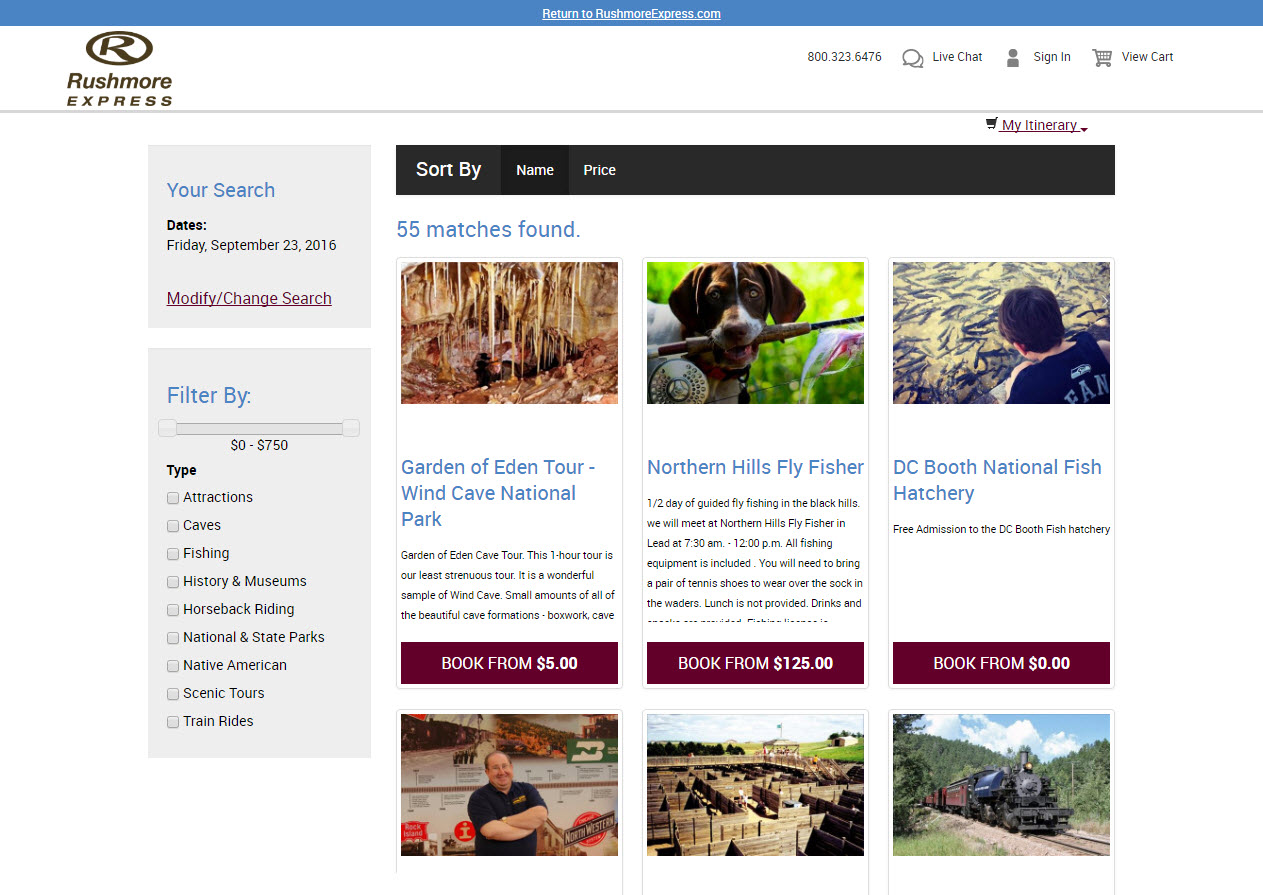Click the Modify/Change Search link
Image resolution: width=1263 pixels, height=895 pixels.
tap(249, 298)
